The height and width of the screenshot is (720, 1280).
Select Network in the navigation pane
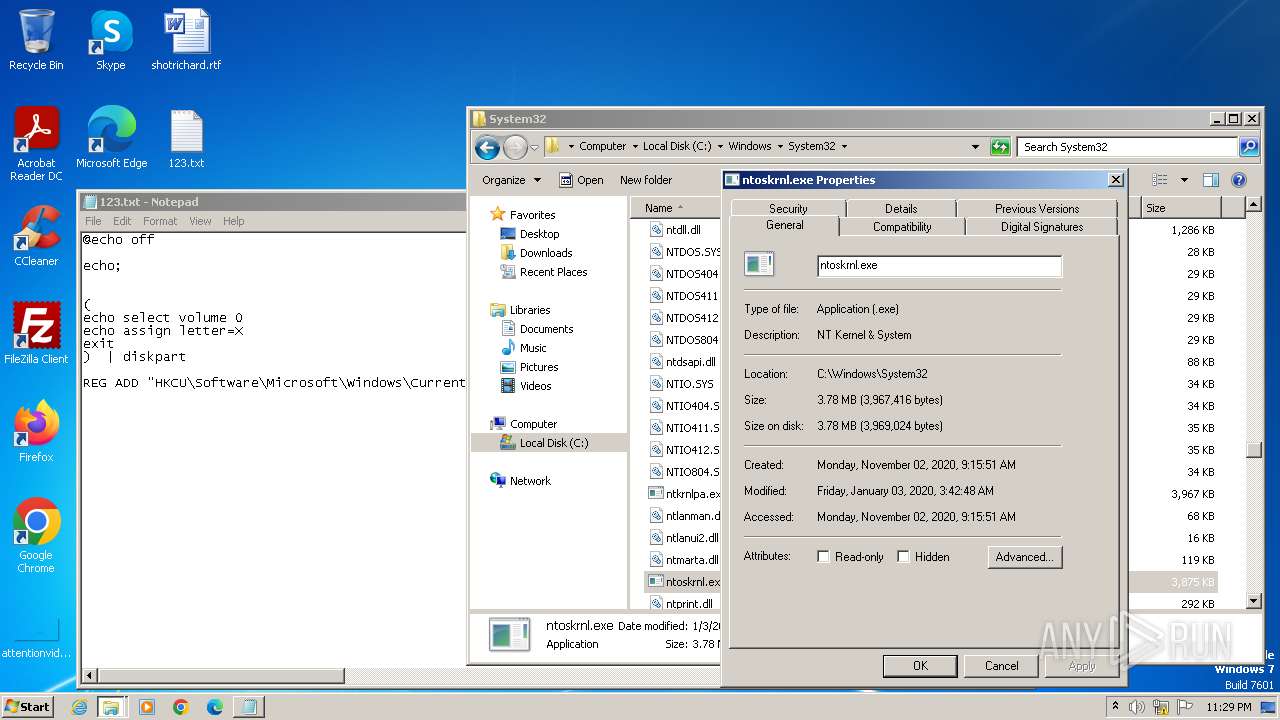[x=530, y=481]
